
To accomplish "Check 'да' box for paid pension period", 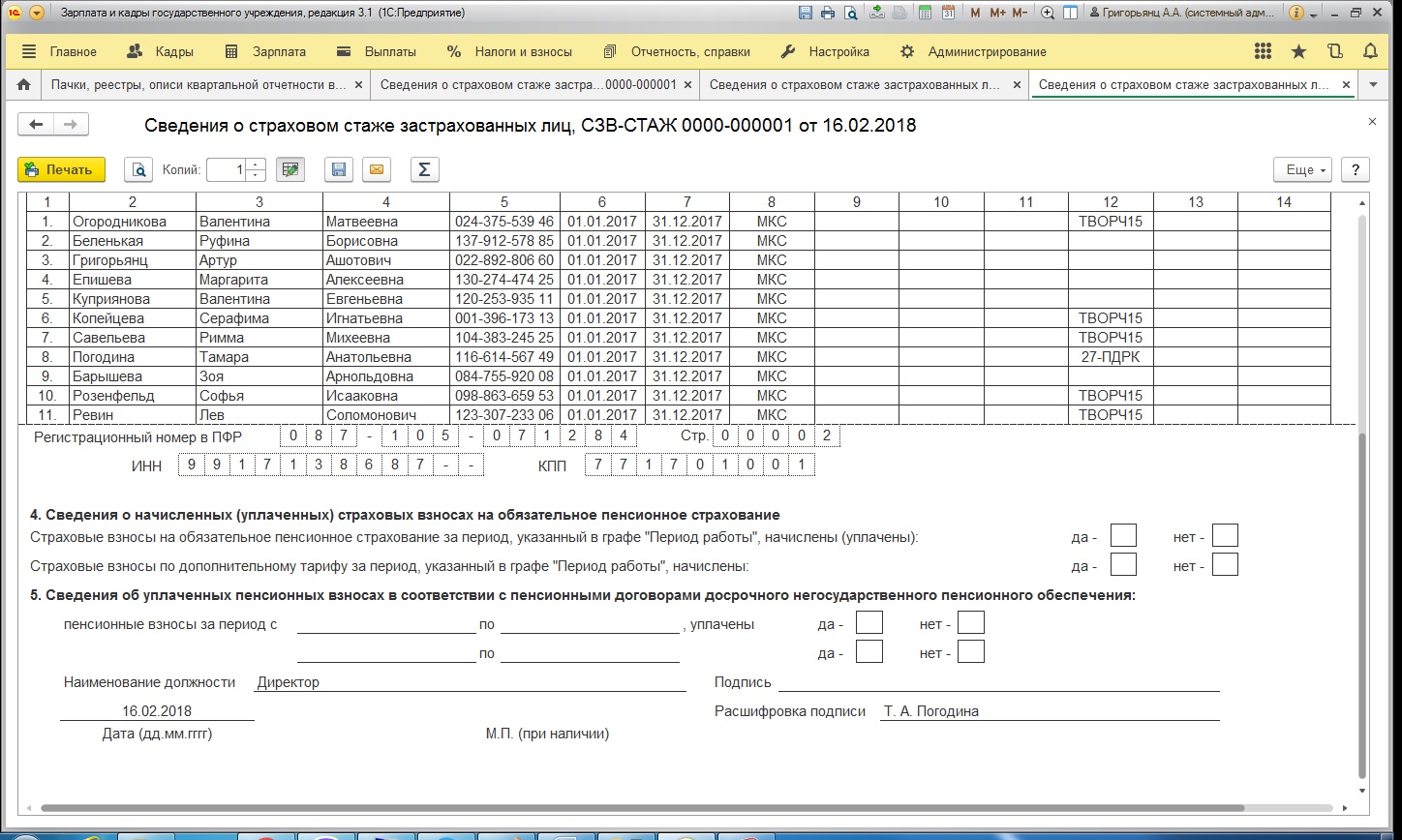I will tap(869, 623).
